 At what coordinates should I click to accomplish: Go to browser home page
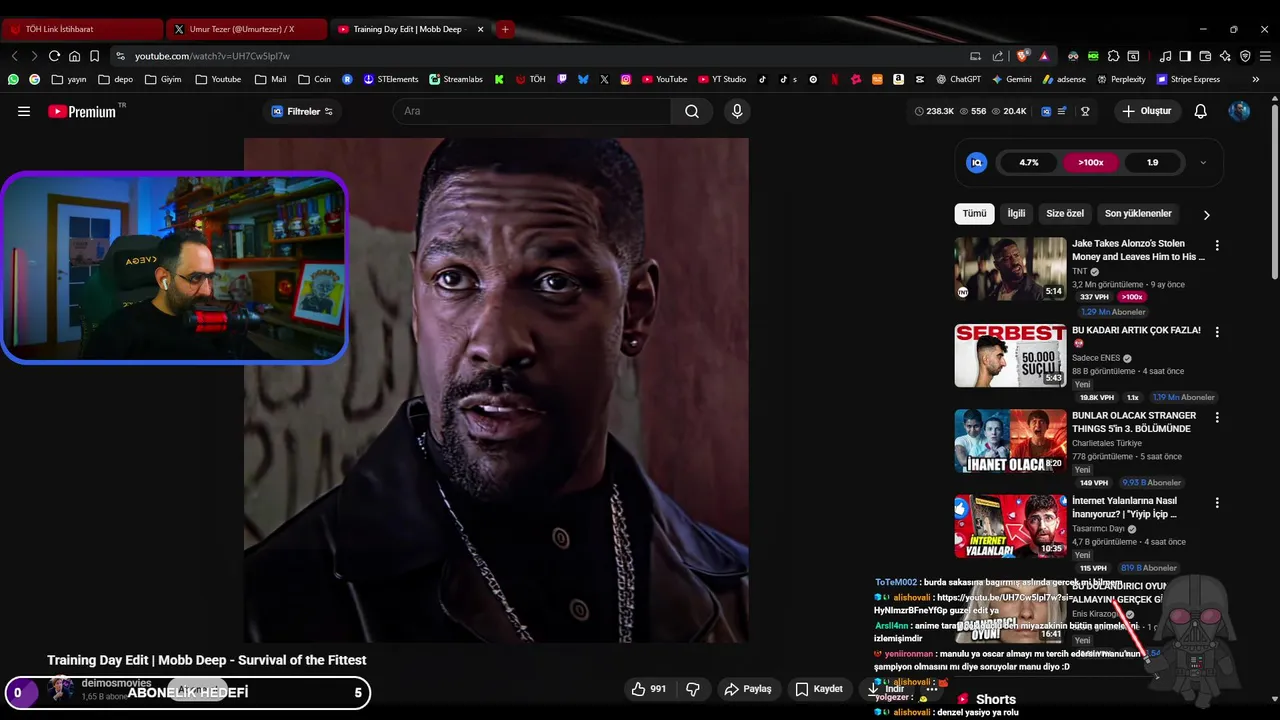tap(74, 56)
